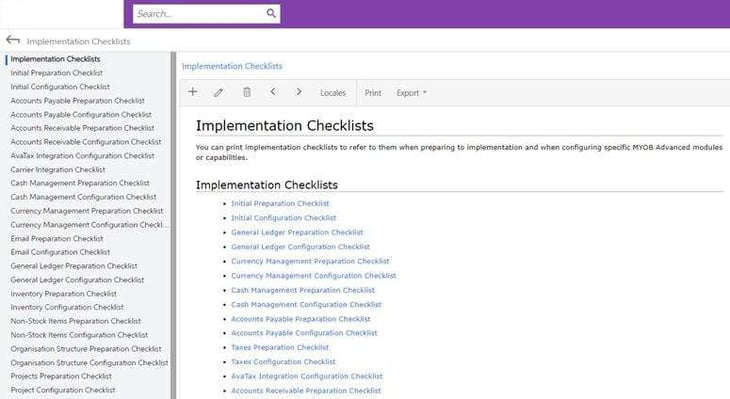
Task: Open the General Ledger Configuration Checklist link
Action: 300,247
